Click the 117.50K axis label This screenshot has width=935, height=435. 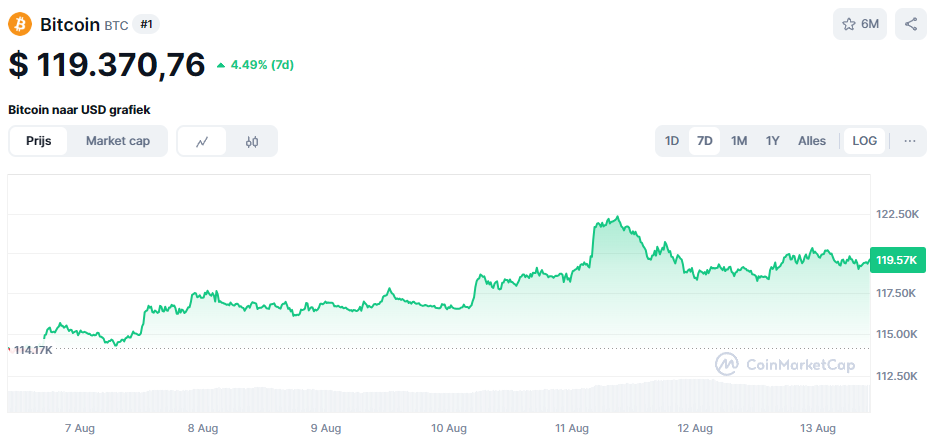click(x=896, y=294)
